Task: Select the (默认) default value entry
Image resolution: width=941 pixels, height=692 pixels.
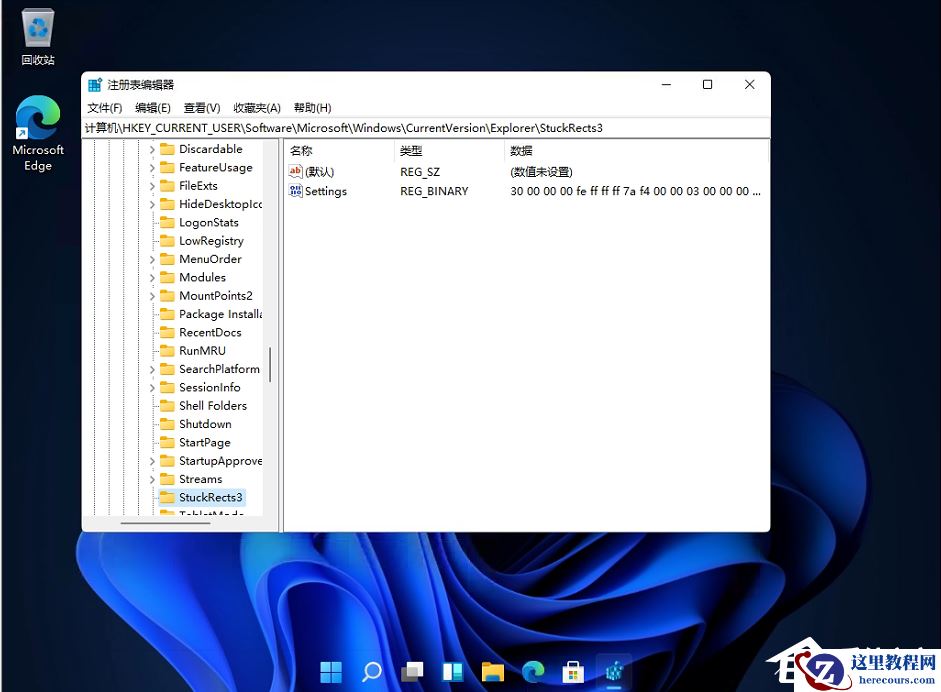Action: pos(316,172)
